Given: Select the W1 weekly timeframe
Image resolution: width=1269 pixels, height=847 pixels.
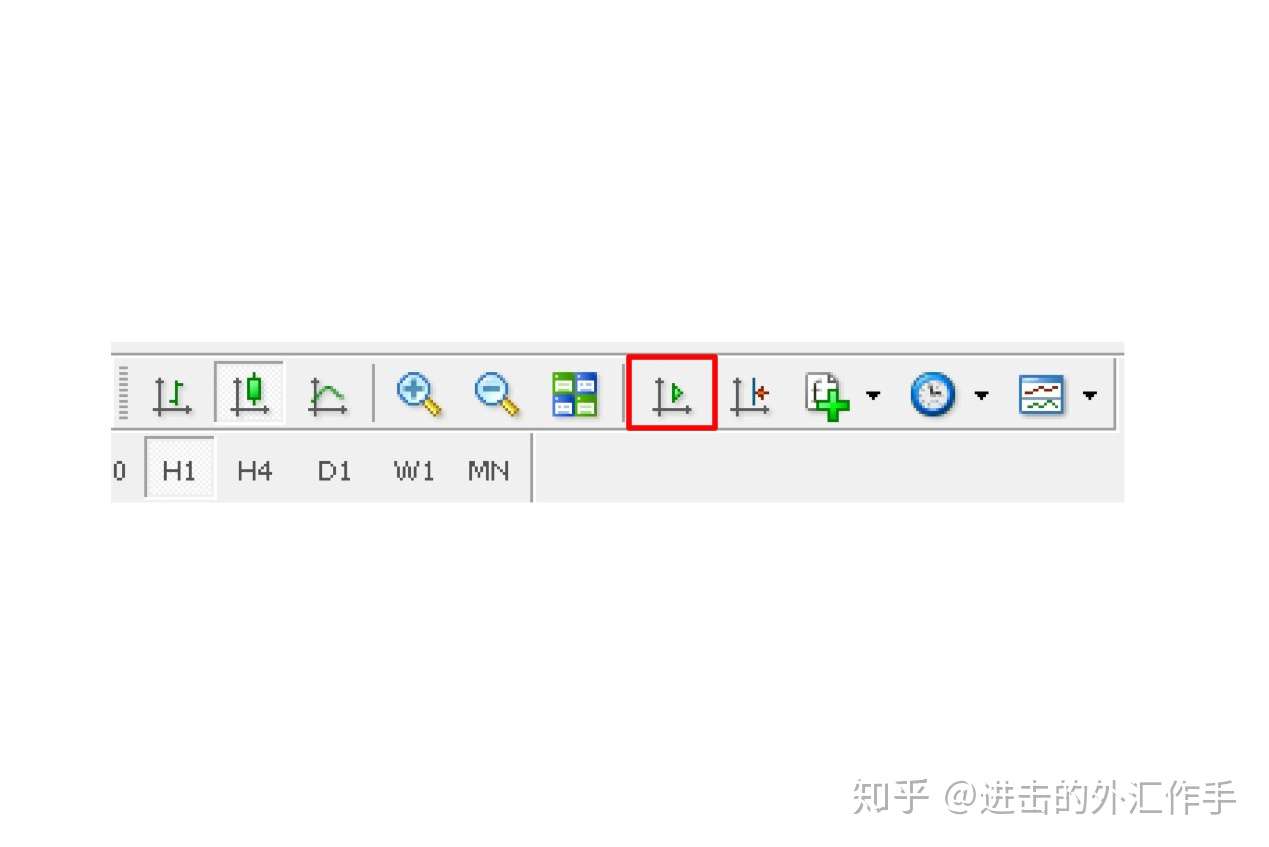Looking at the screenshot, I should click(412, 470).
